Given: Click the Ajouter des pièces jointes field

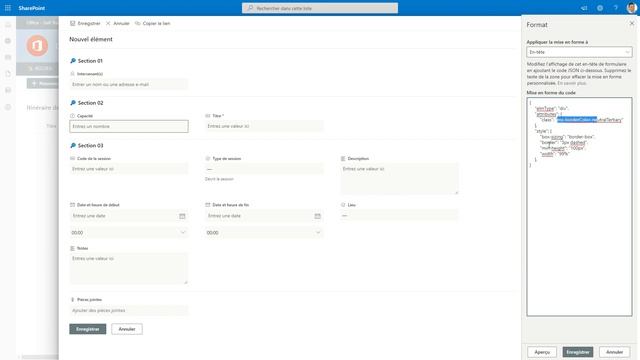Looking at the screenshot, I should [129, 311].
